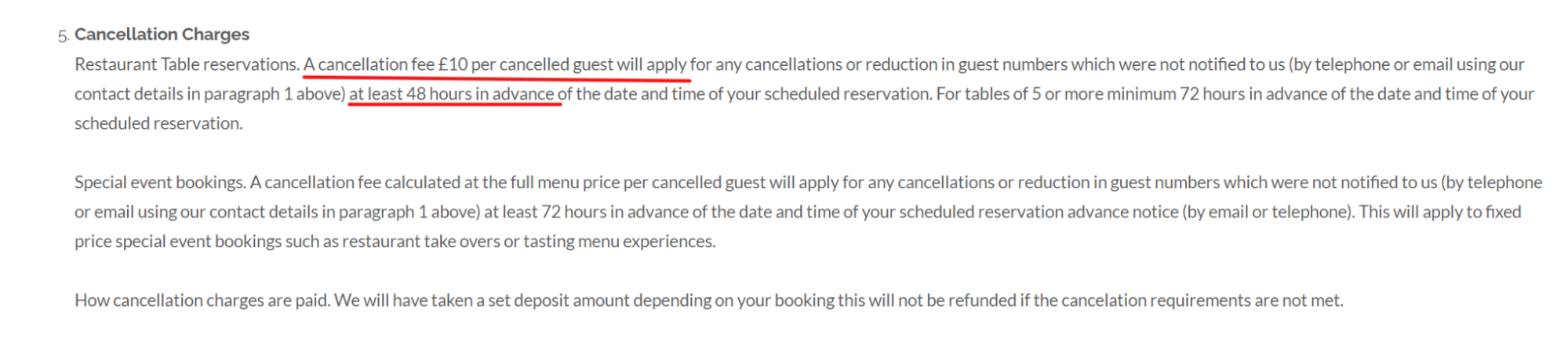Click the underlined "at least 48 hours in advance" text
1568x353 pixels.
pyautogui.click(x=453, y=94)
